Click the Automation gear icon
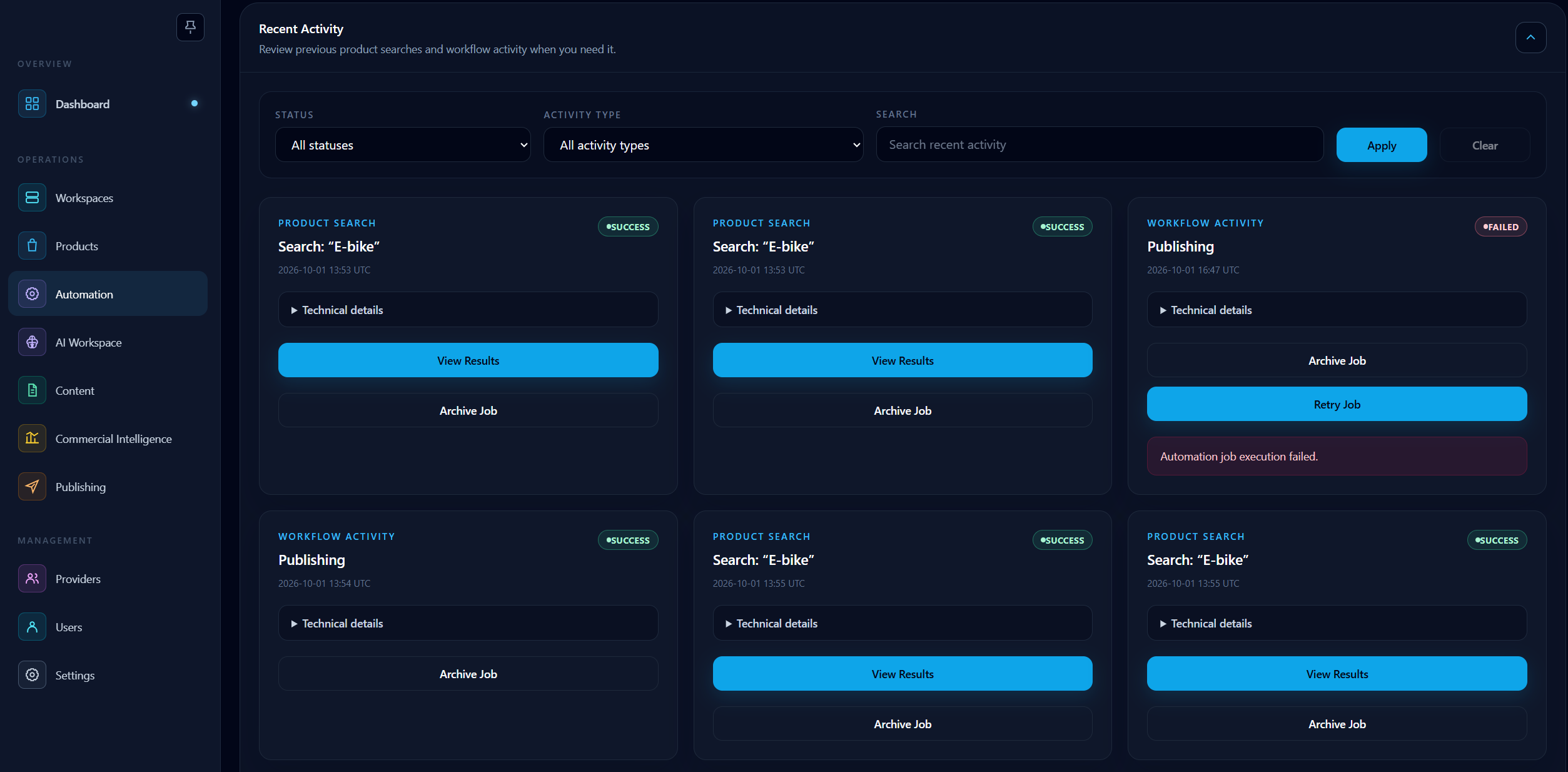Image resolution: width=1568 pixels, height=772 pixels. pos(32,294)
